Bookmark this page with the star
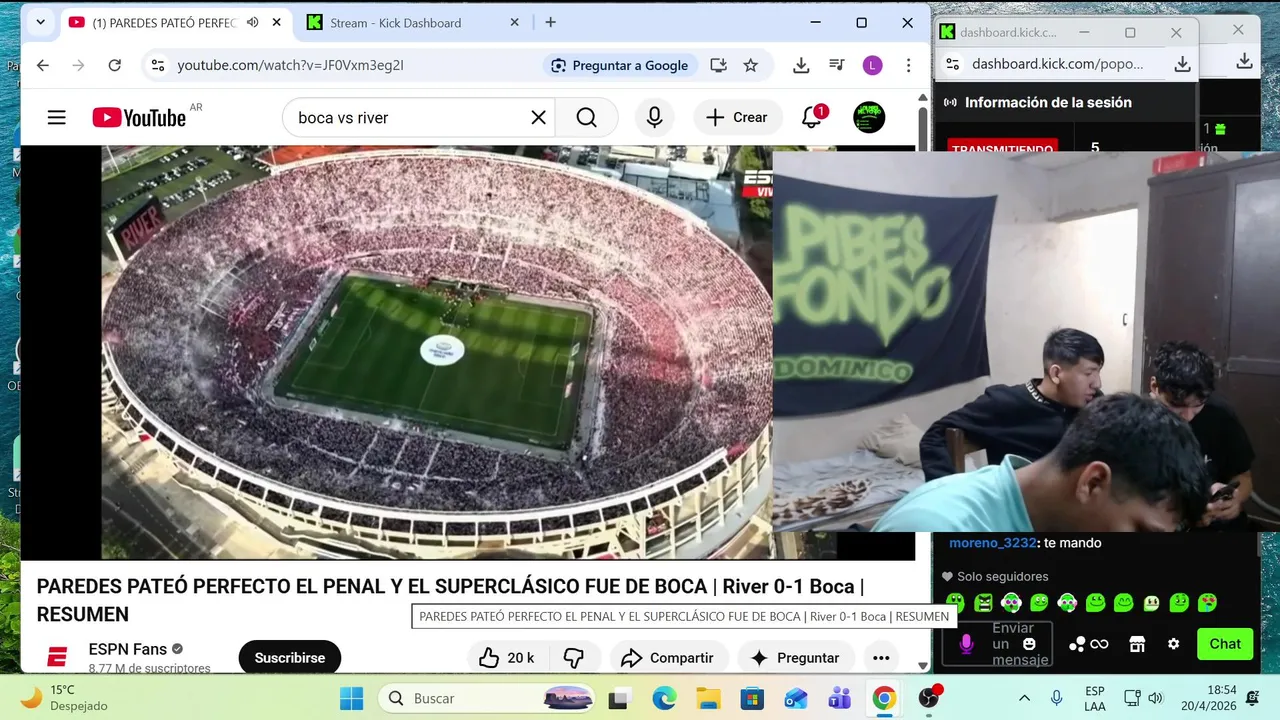The height and width of the screenshot is (720, 1280). click(751, 65)
